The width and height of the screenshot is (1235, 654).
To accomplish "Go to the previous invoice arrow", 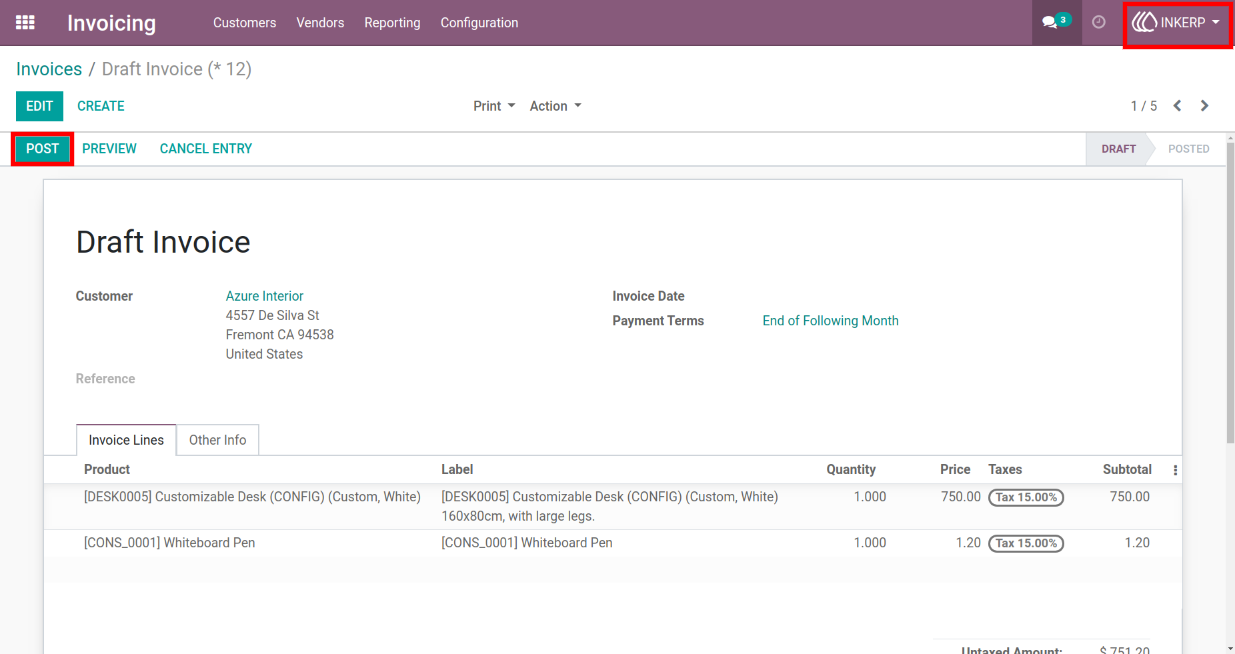I will [x=1177, y=106].
